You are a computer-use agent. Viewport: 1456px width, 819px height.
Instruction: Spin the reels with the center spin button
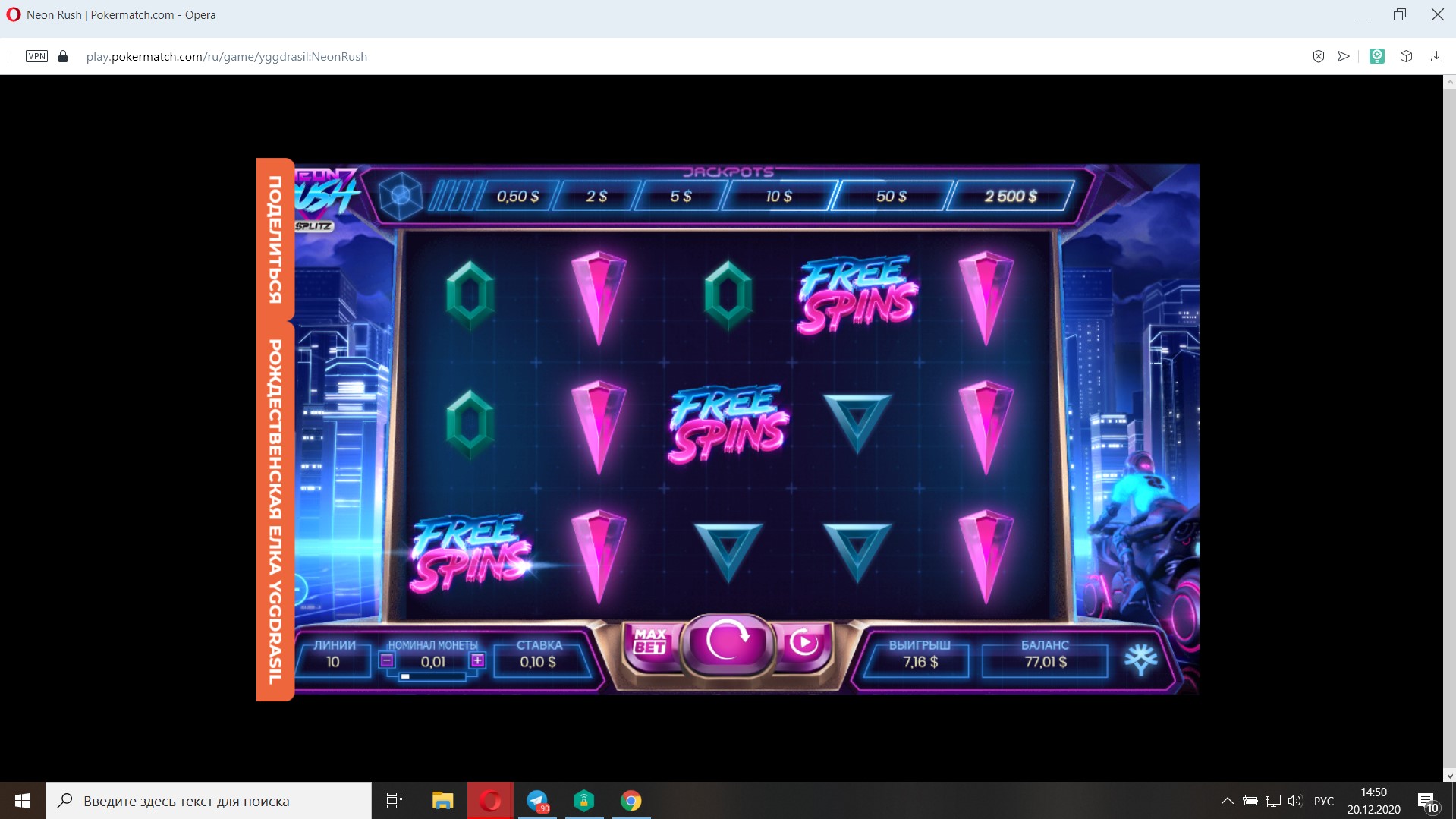pos(728,643)
